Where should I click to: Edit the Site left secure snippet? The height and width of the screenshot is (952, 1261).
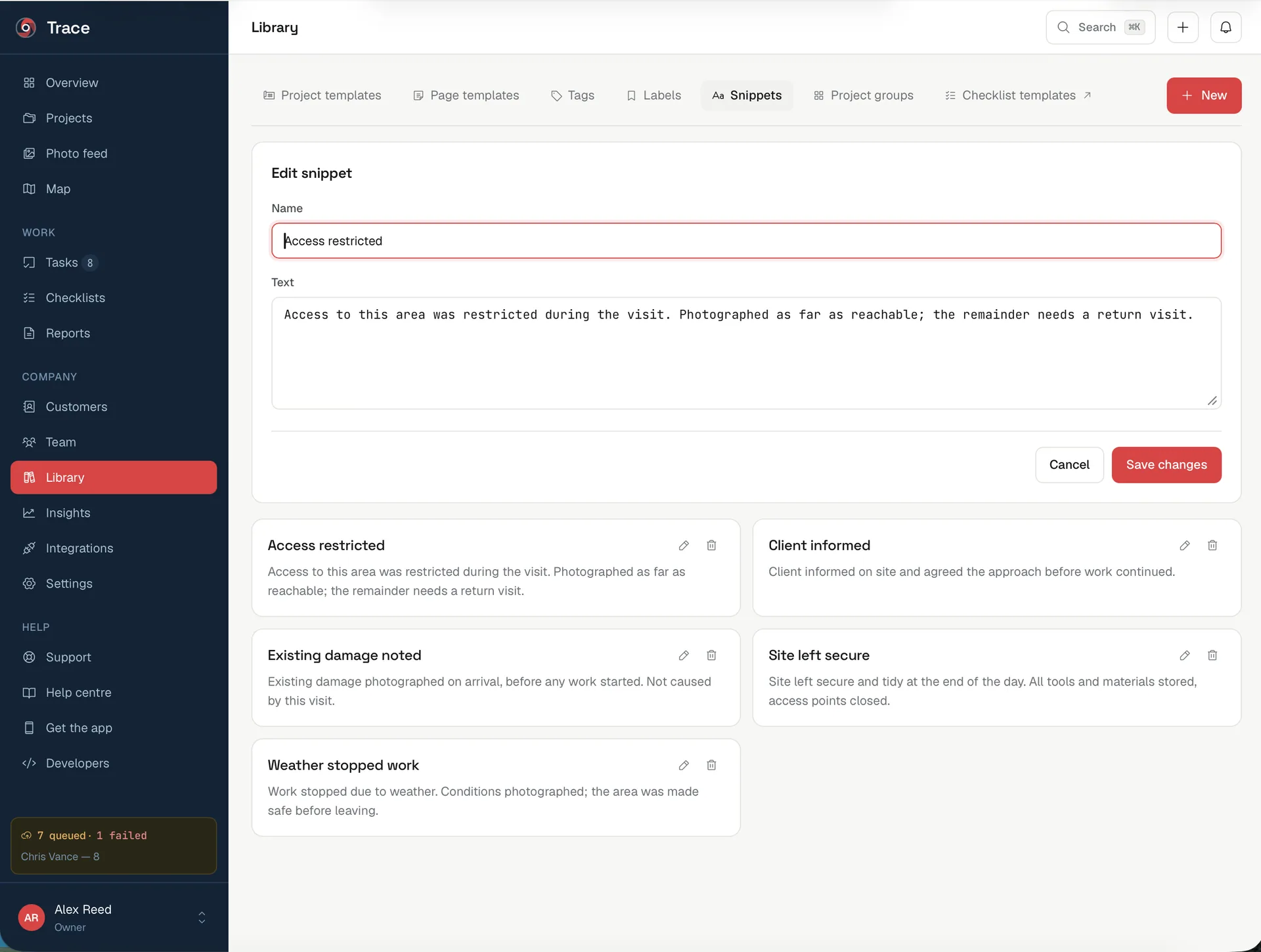[1185, 655]
